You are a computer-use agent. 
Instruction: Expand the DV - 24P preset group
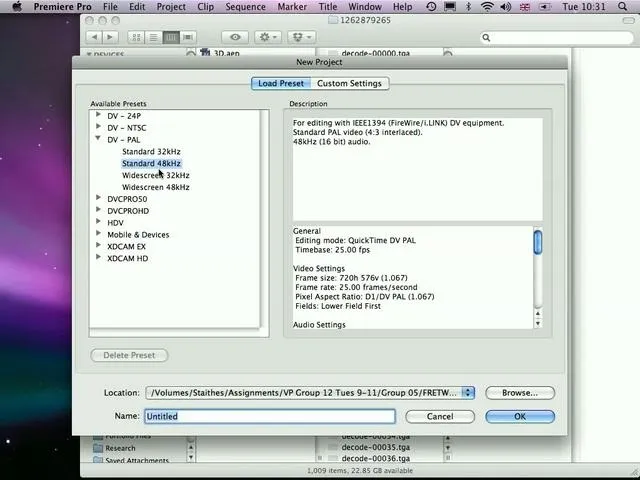98,115
